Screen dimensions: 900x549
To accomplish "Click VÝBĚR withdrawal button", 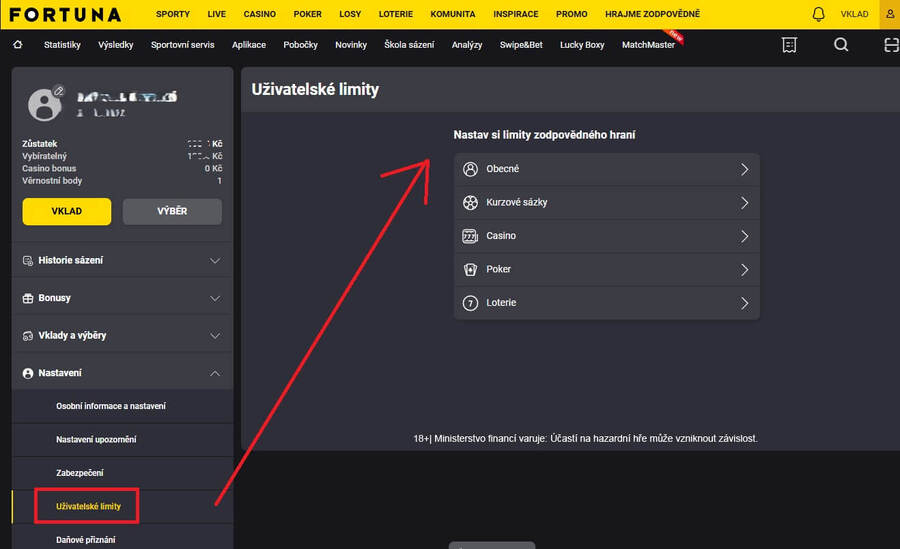I will (x=172, y=211).
